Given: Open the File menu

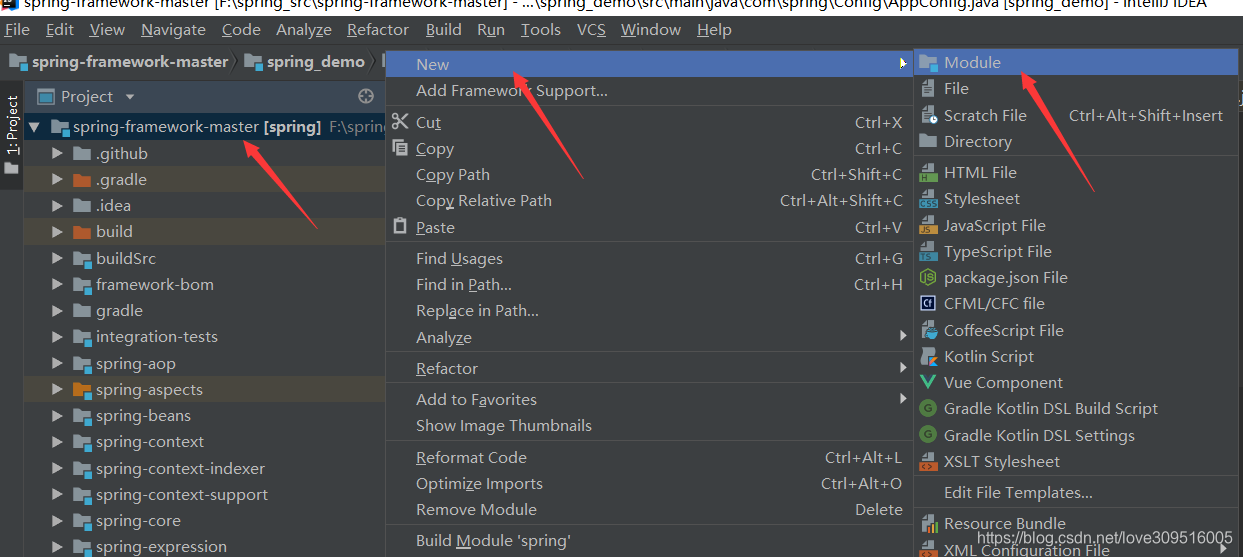Looking at the screenshot, I should pyautogui.click(x=17, y=30).
